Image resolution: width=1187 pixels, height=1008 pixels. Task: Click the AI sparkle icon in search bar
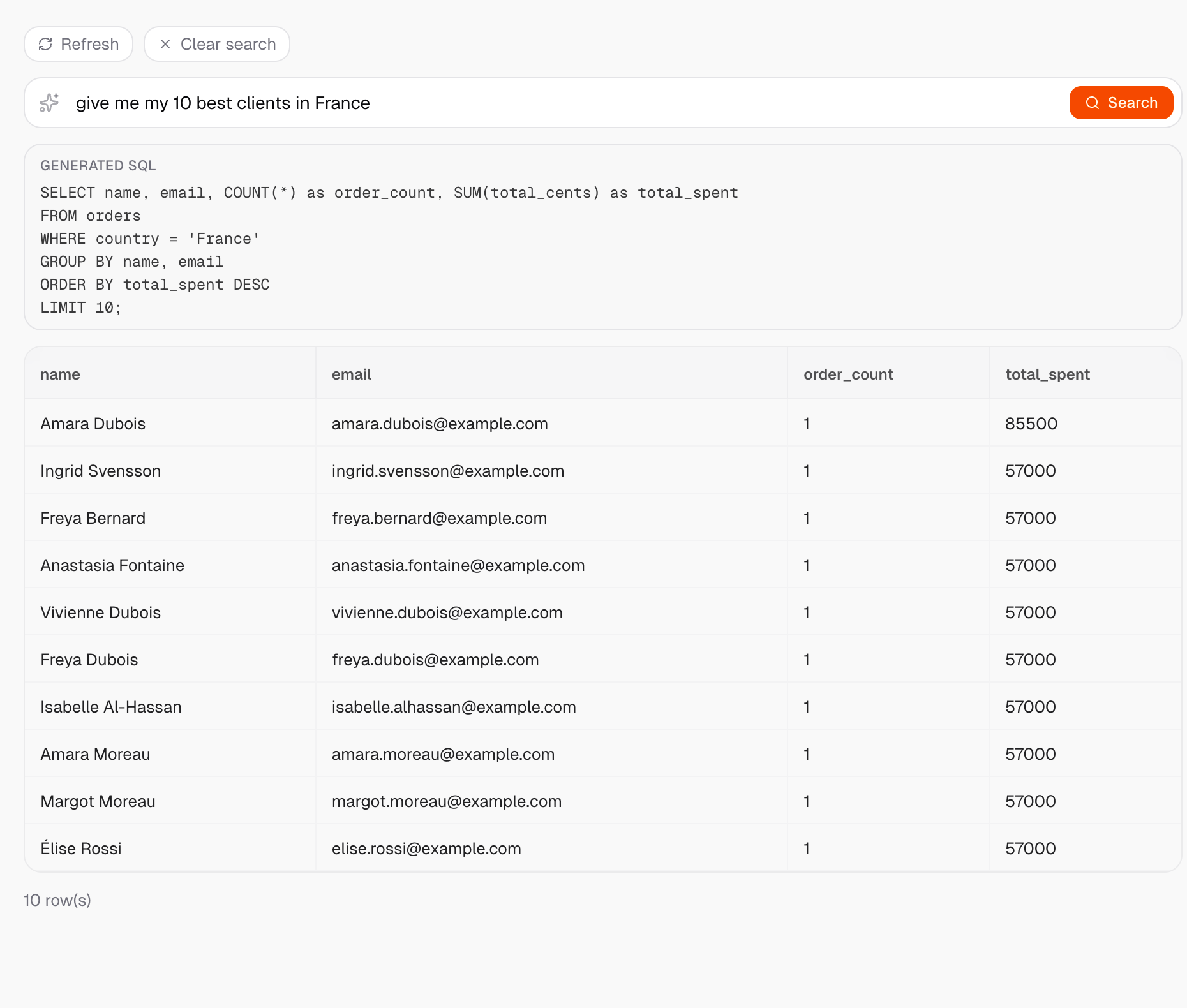coord(49,103)
